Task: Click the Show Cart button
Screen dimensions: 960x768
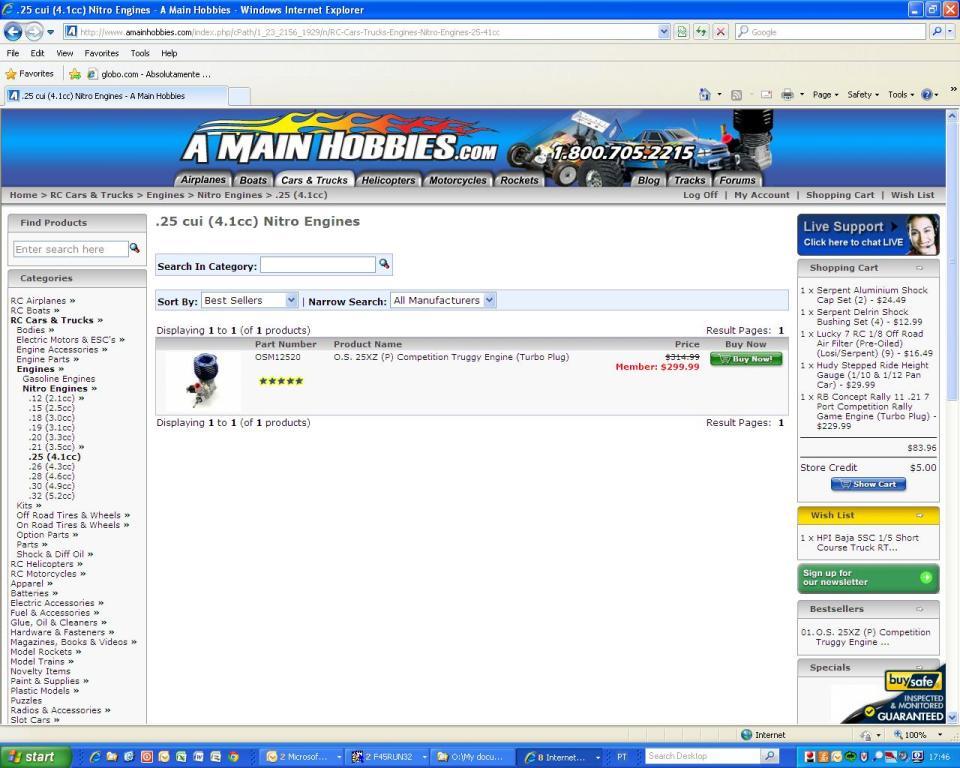Action: 868,484
